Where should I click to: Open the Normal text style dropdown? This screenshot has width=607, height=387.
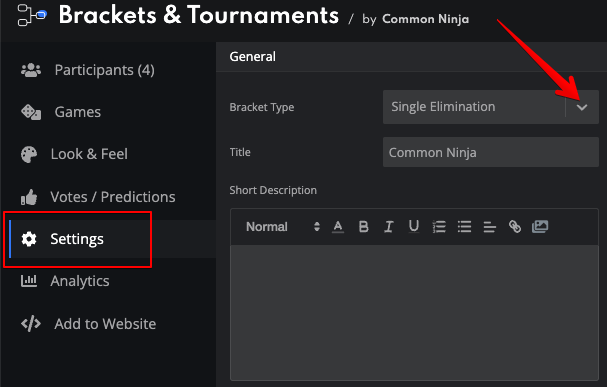(283, 226)
